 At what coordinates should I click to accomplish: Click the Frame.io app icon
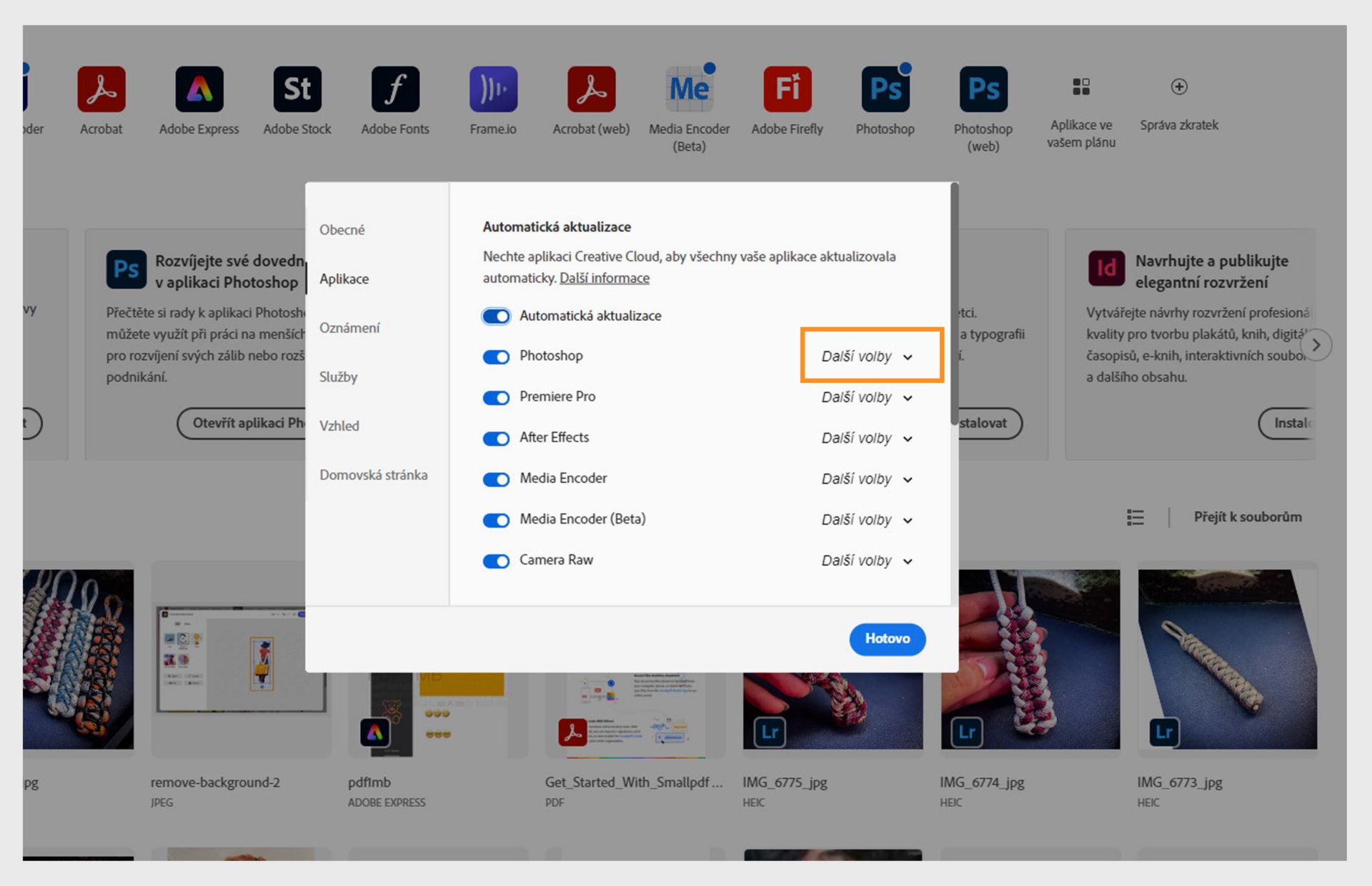(x=493, y=89)
